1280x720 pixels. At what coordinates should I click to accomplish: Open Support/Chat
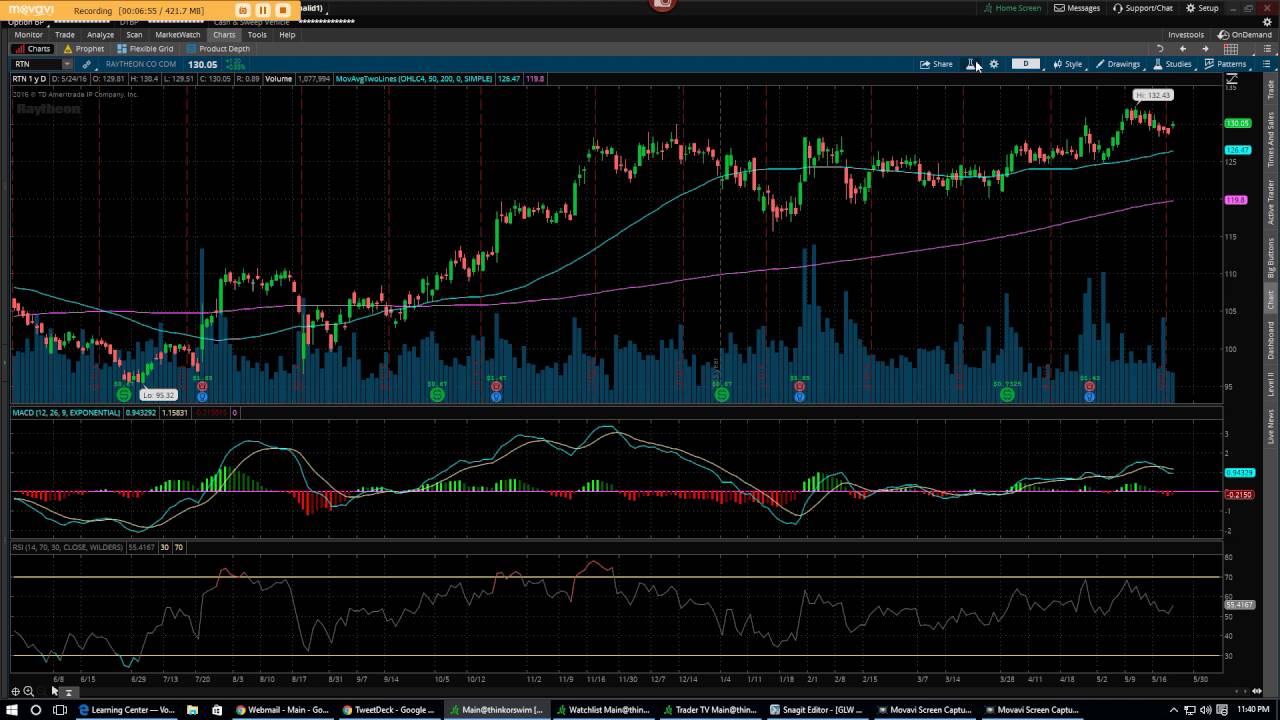pyautogui.click(x=1143, y=8)
